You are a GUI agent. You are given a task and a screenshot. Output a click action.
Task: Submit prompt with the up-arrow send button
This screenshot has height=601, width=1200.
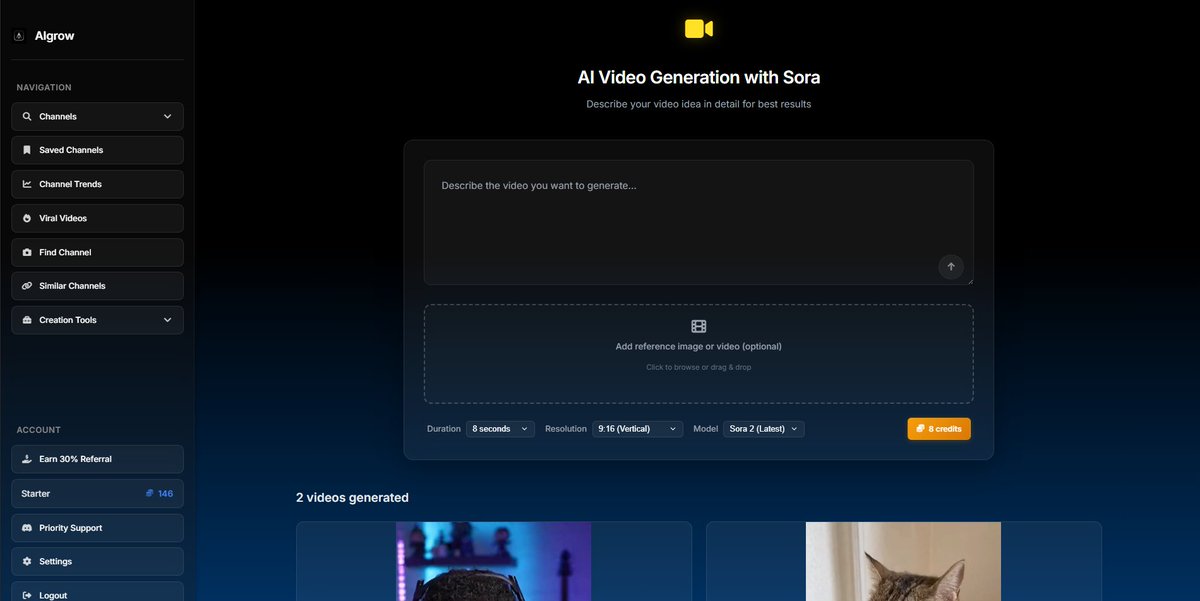[x=951, y=266]
